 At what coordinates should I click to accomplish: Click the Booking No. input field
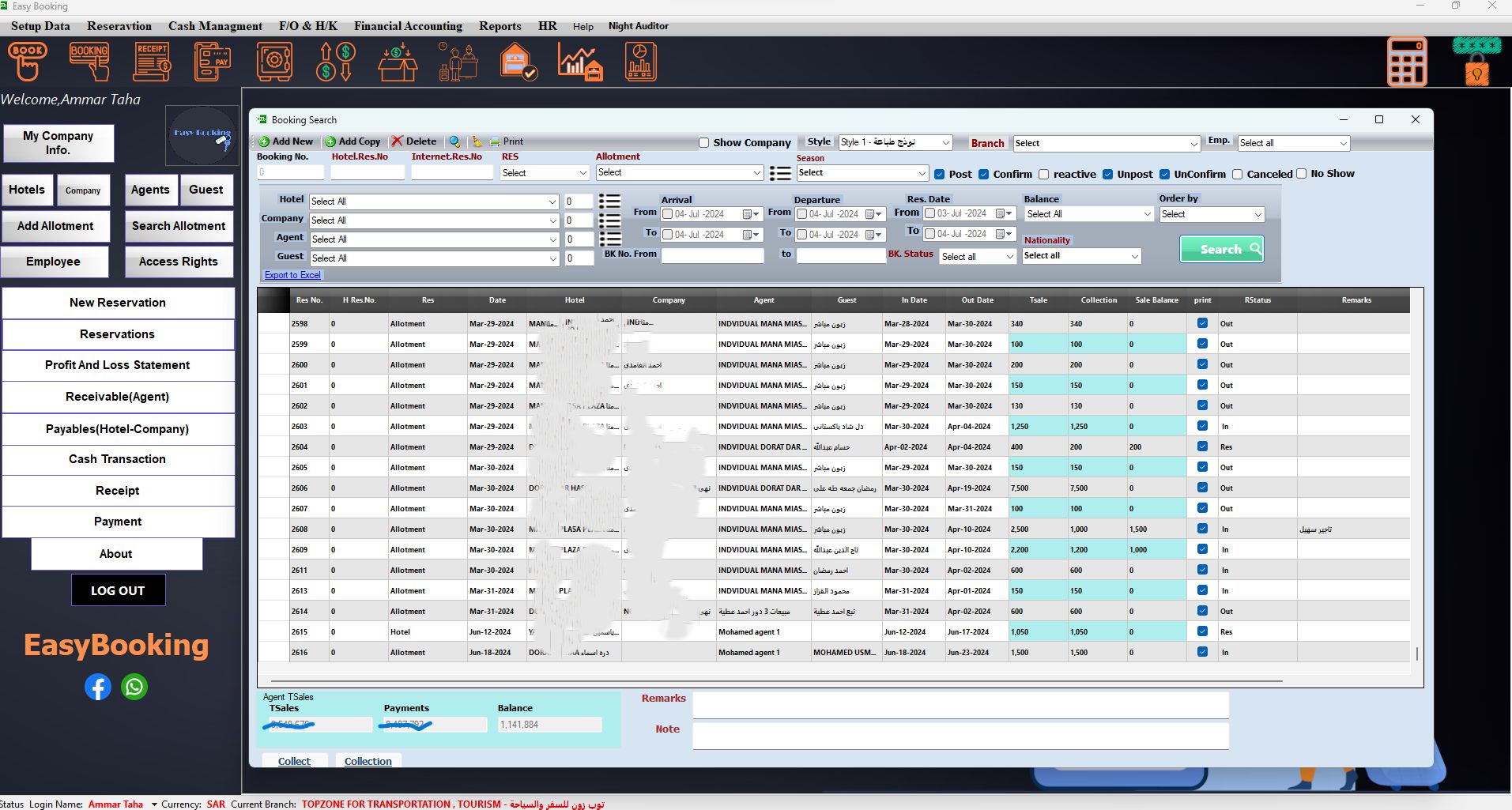click(290, 171)
